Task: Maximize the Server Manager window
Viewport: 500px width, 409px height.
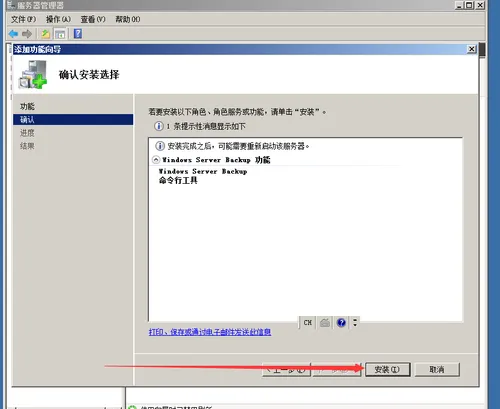Action: tap(469, 5)
